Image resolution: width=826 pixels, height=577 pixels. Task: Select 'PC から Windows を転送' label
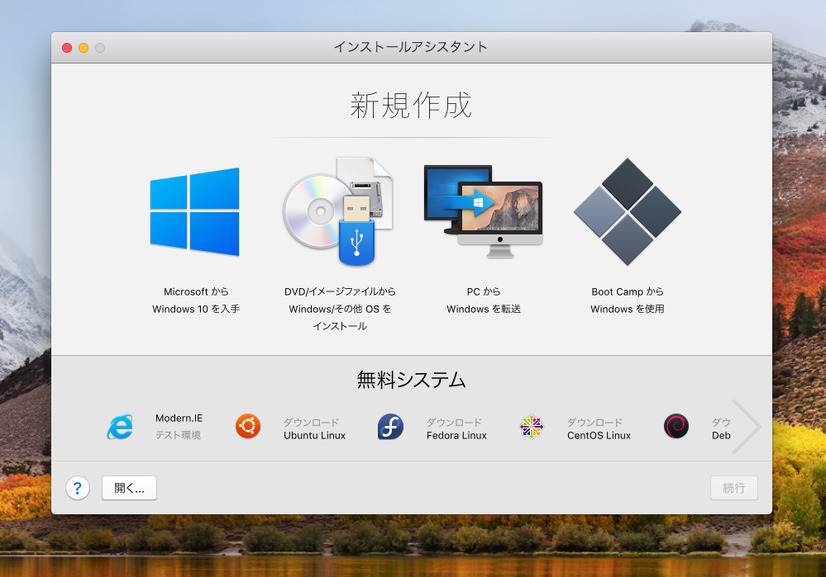[x=484, y=300]
